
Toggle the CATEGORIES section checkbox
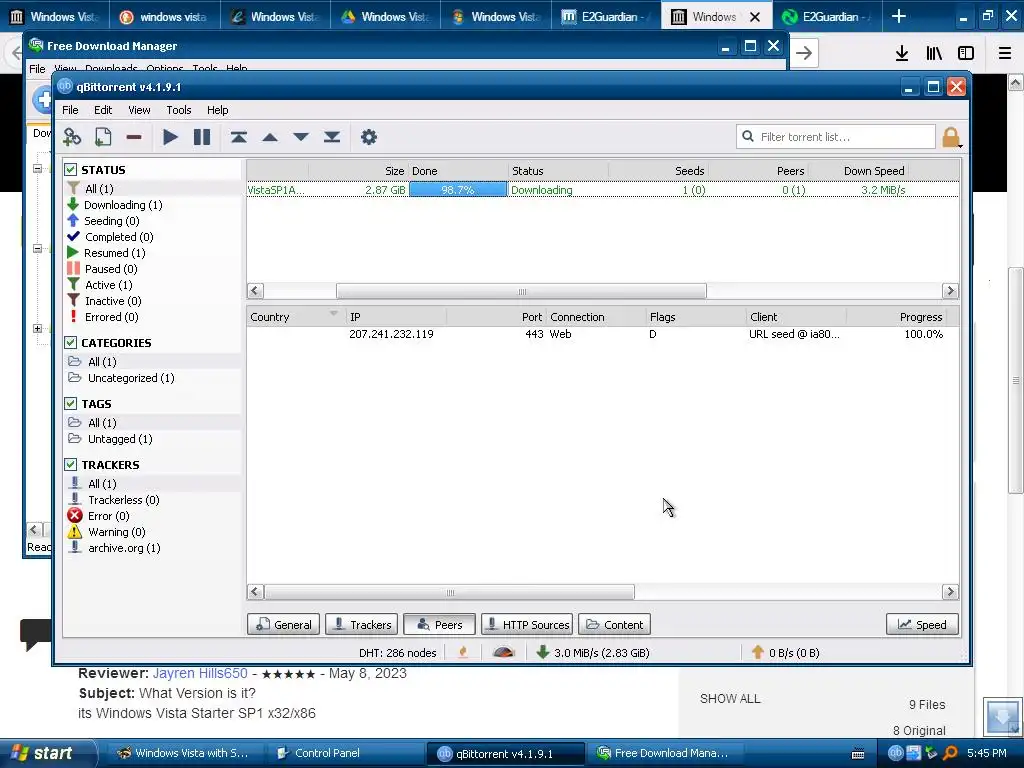point(71,343)
